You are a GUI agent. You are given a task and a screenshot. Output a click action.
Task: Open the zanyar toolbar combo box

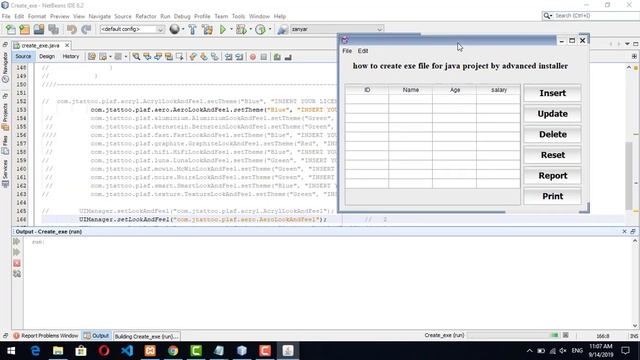click(337, 29)
